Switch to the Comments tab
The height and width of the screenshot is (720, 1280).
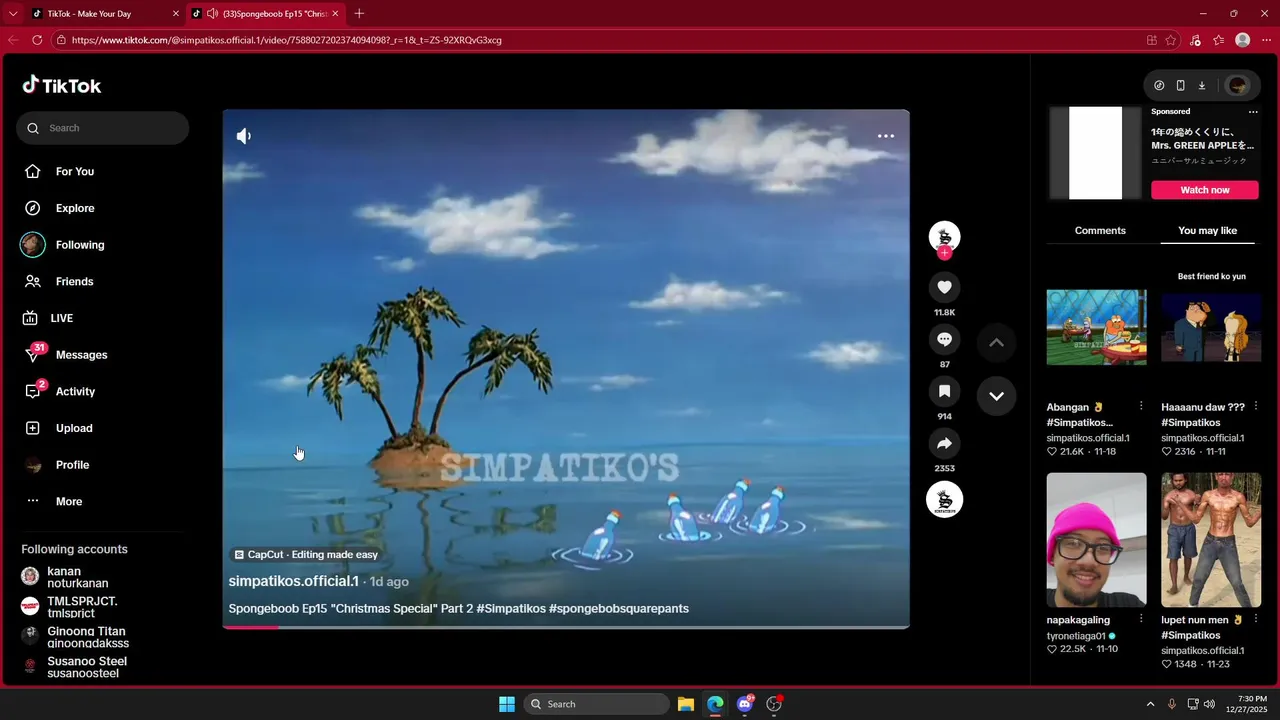coord(1100,231)
